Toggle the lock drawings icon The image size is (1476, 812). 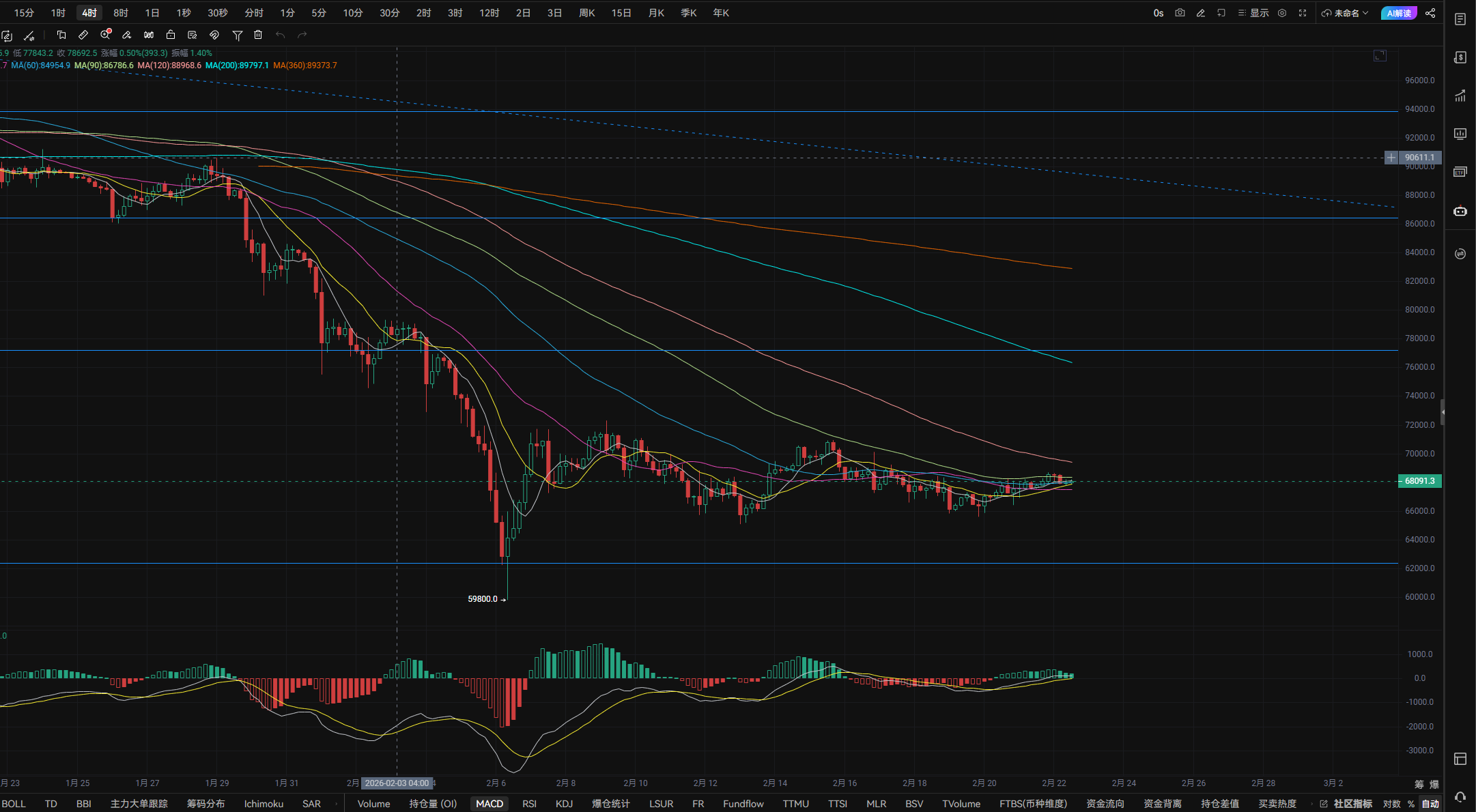coord(171,35)
